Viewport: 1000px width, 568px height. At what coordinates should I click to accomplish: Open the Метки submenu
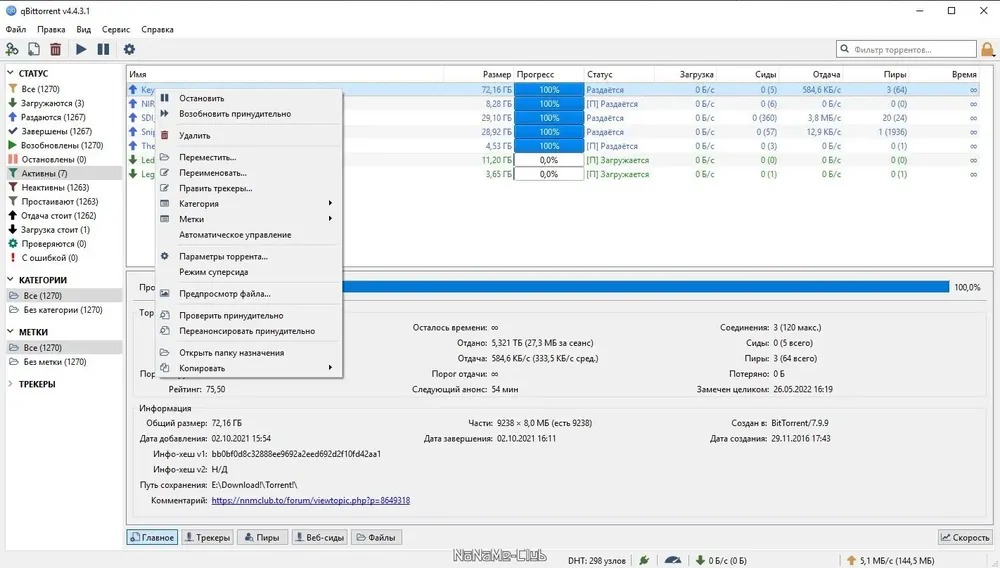tap(249, 219)
